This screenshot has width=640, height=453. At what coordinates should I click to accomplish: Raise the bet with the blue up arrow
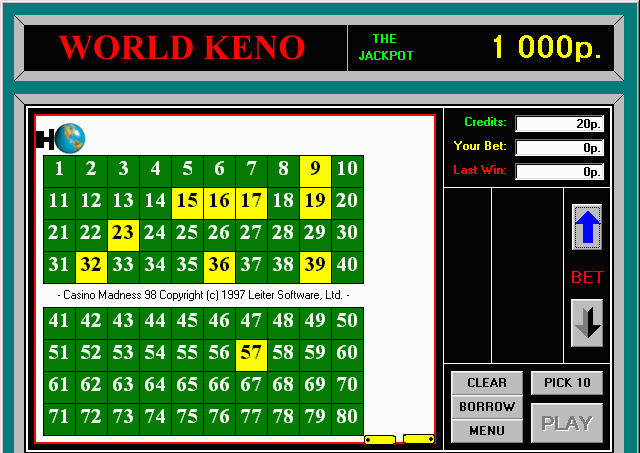(587, 227)
